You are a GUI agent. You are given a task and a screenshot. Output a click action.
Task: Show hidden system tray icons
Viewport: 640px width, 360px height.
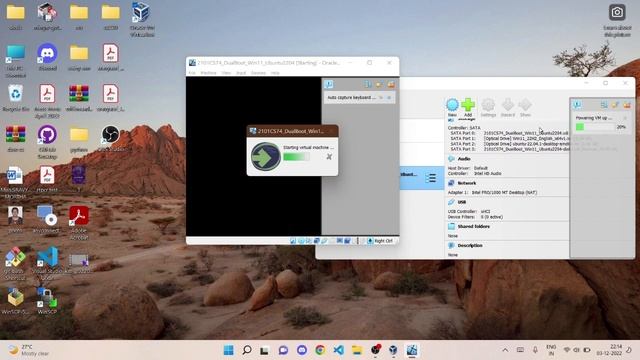tap(505, 350)
